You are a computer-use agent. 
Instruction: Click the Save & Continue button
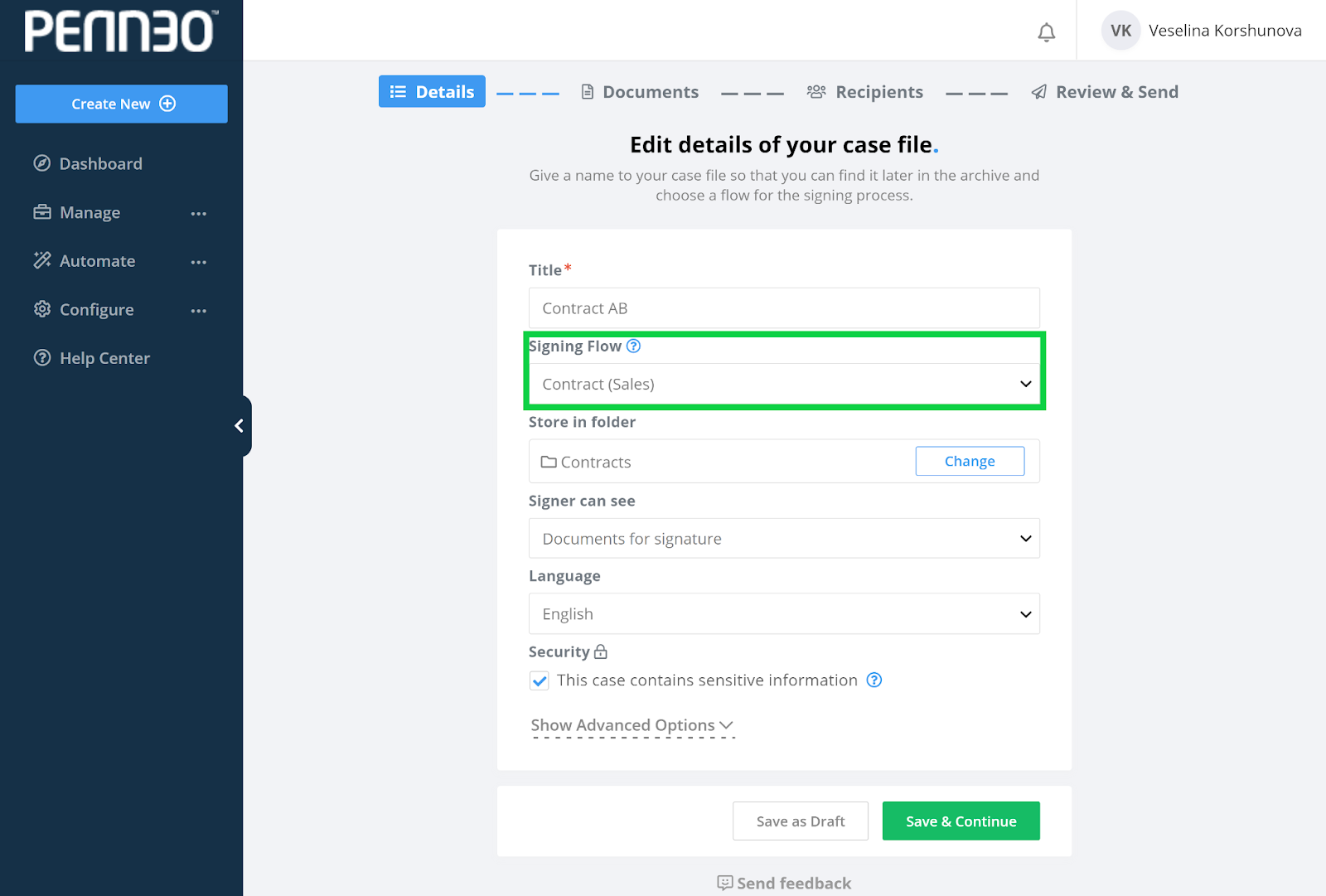pyautogui.click(x=961, y=821)
